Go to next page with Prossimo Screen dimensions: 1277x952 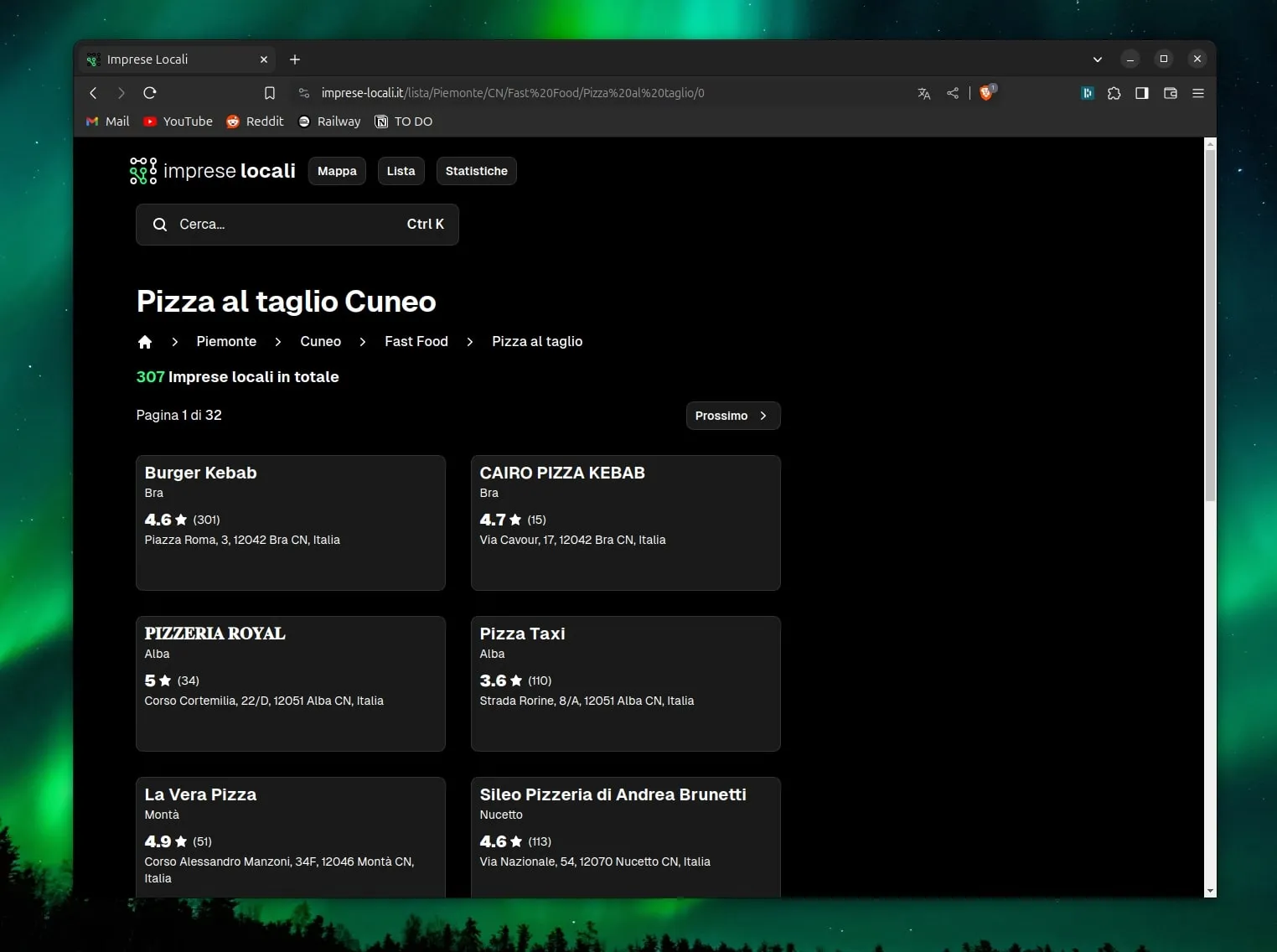(732, 416)
